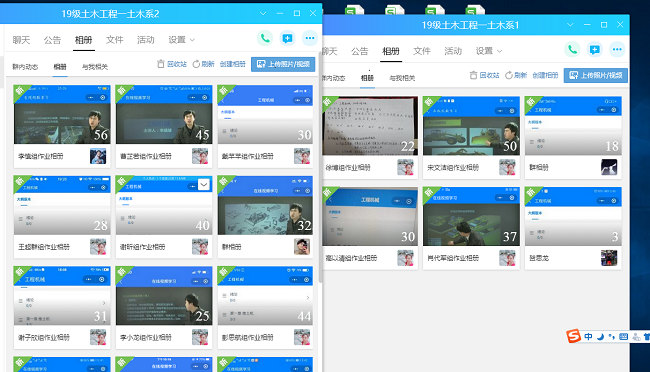650x372 pixels.
Task: Click the 创建相册 link in 土木系1 window
Action: pyautogui.click(x=545, y=75)
